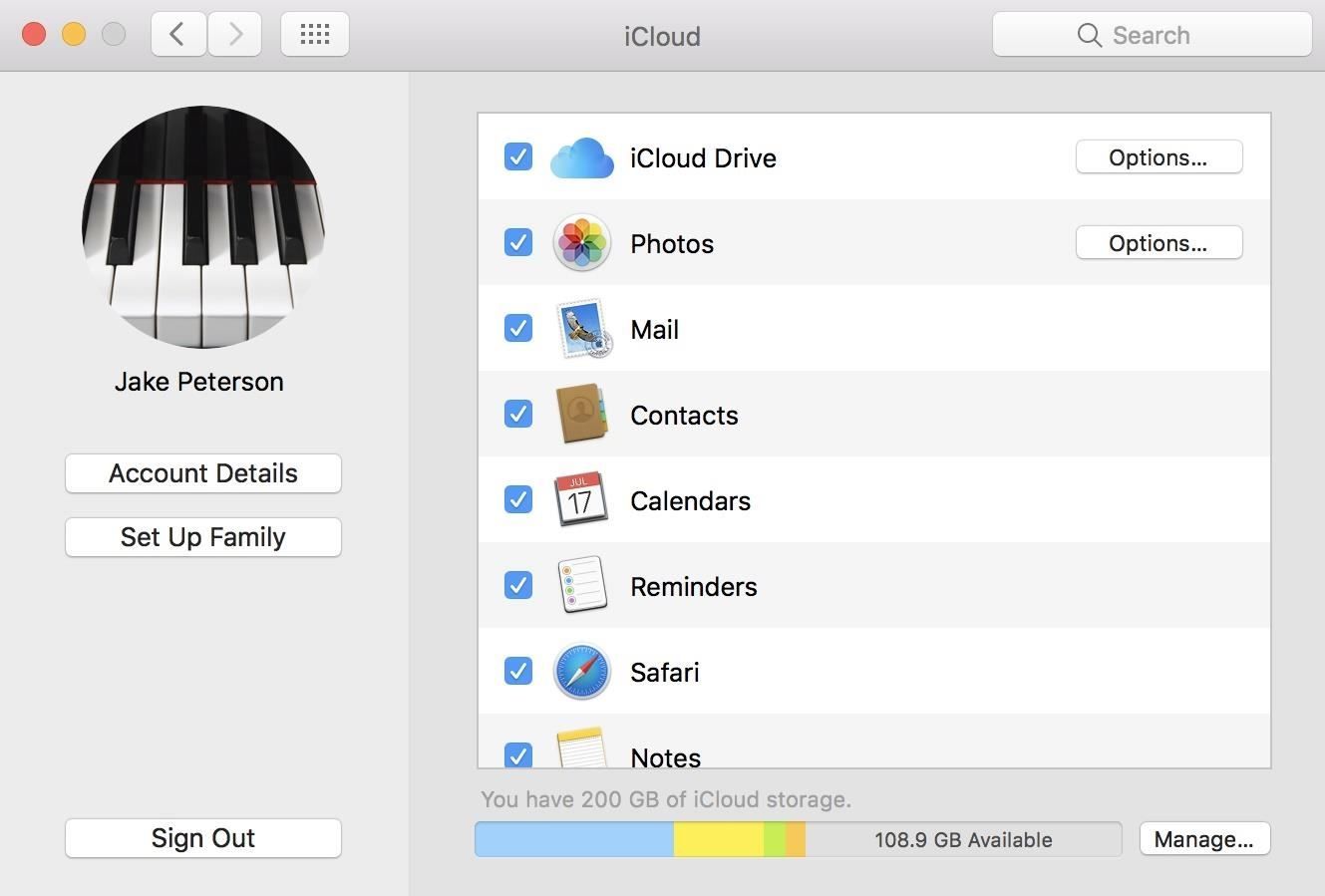Screen dimensions: 1325x896
Task: Show all preferences with grid button
Action: pyautogui.click(x=315, y=35)
